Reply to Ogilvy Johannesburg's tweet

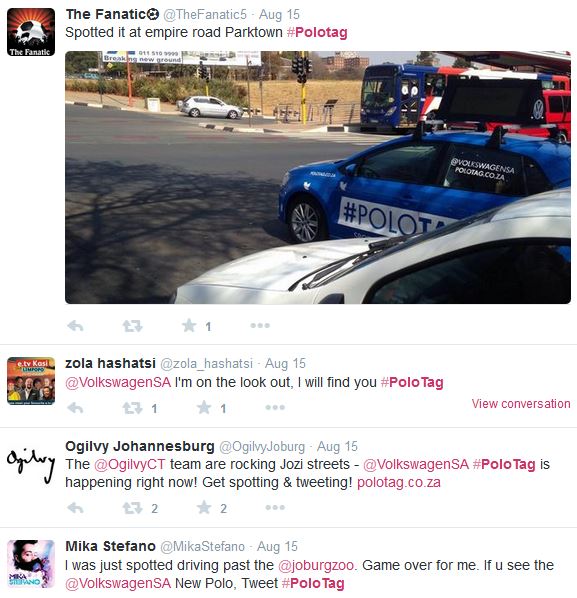75,508
